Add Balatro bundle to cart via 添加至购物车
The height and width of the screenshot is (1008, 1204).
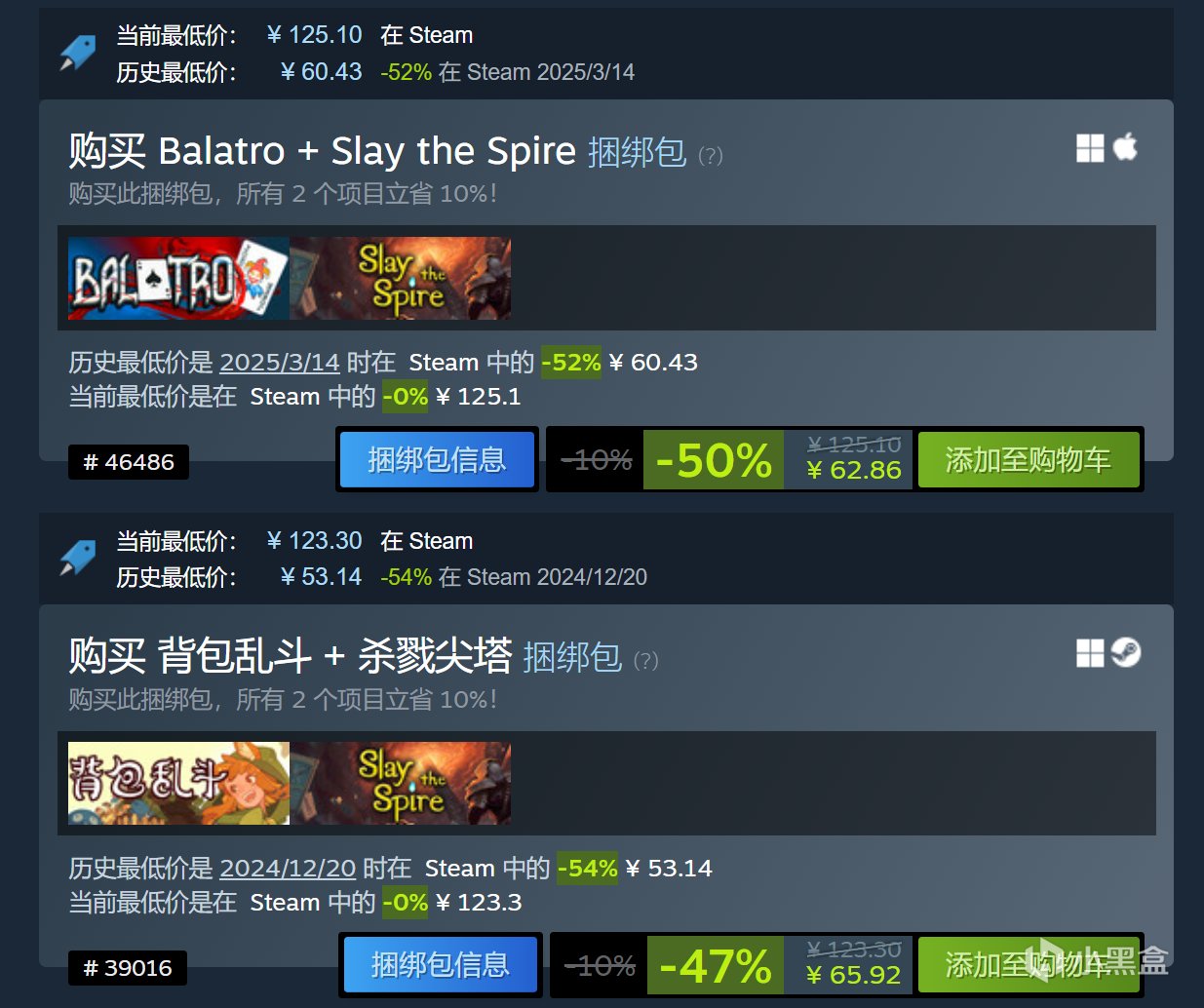point(1029,459)
